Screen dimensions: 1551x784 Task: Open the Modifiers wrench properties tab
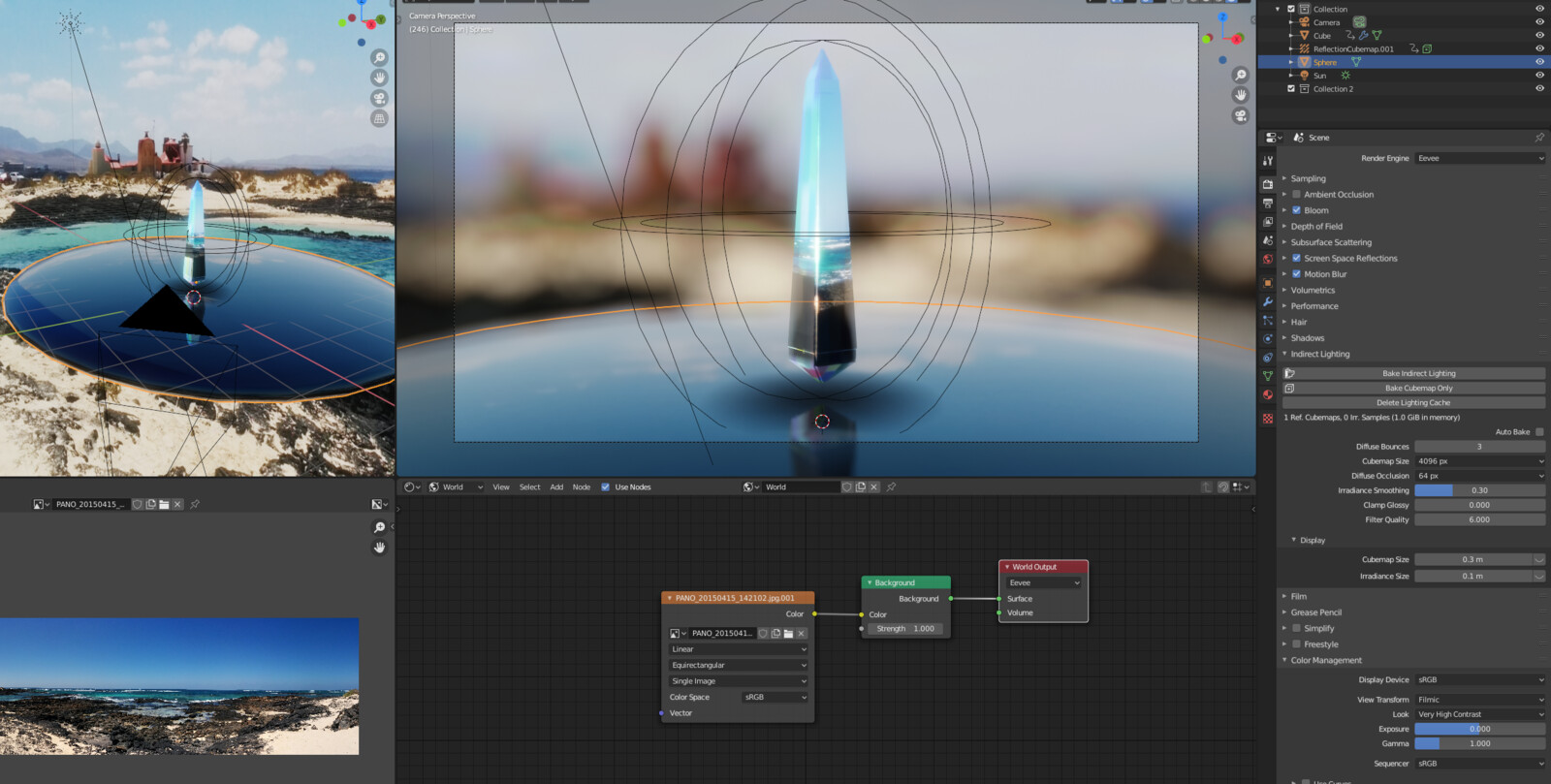click(x=1268, y=301)
